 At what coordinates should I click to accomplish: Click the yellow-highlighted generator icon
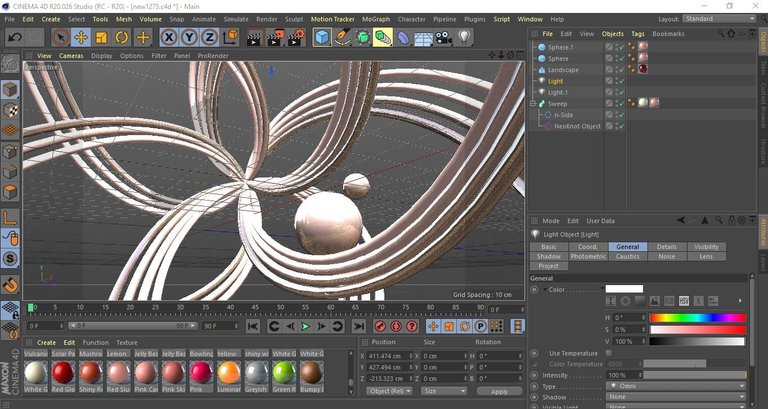[383, 37]
